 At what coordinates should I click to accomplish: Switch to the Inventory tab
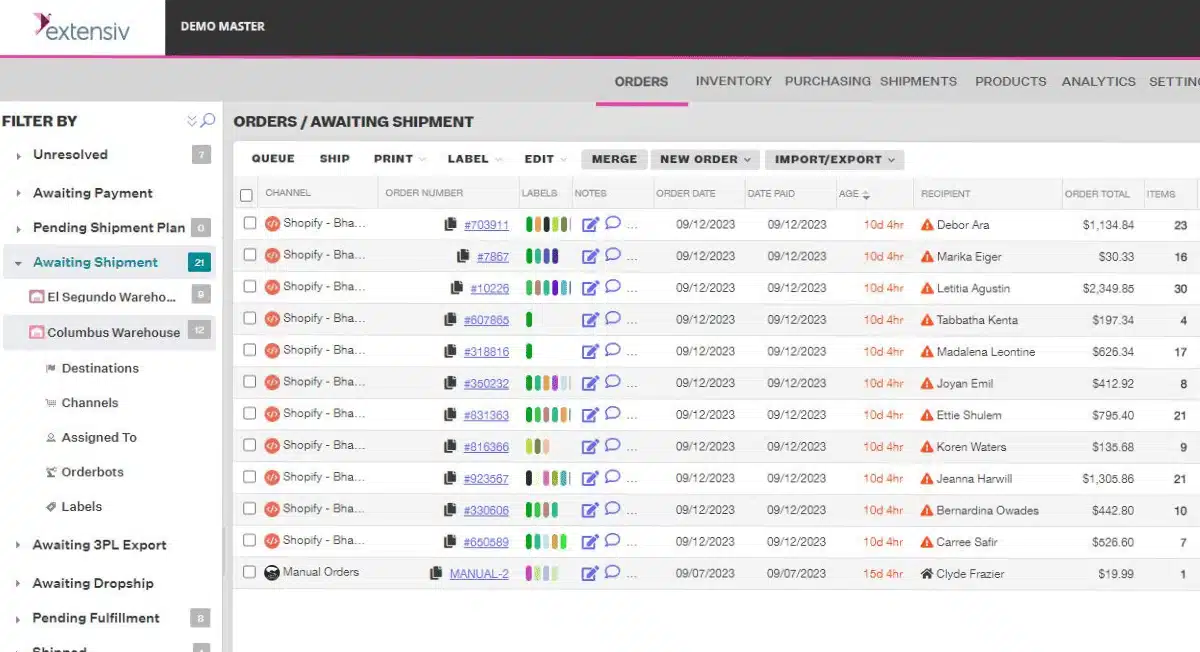click(x=733, y=81)
